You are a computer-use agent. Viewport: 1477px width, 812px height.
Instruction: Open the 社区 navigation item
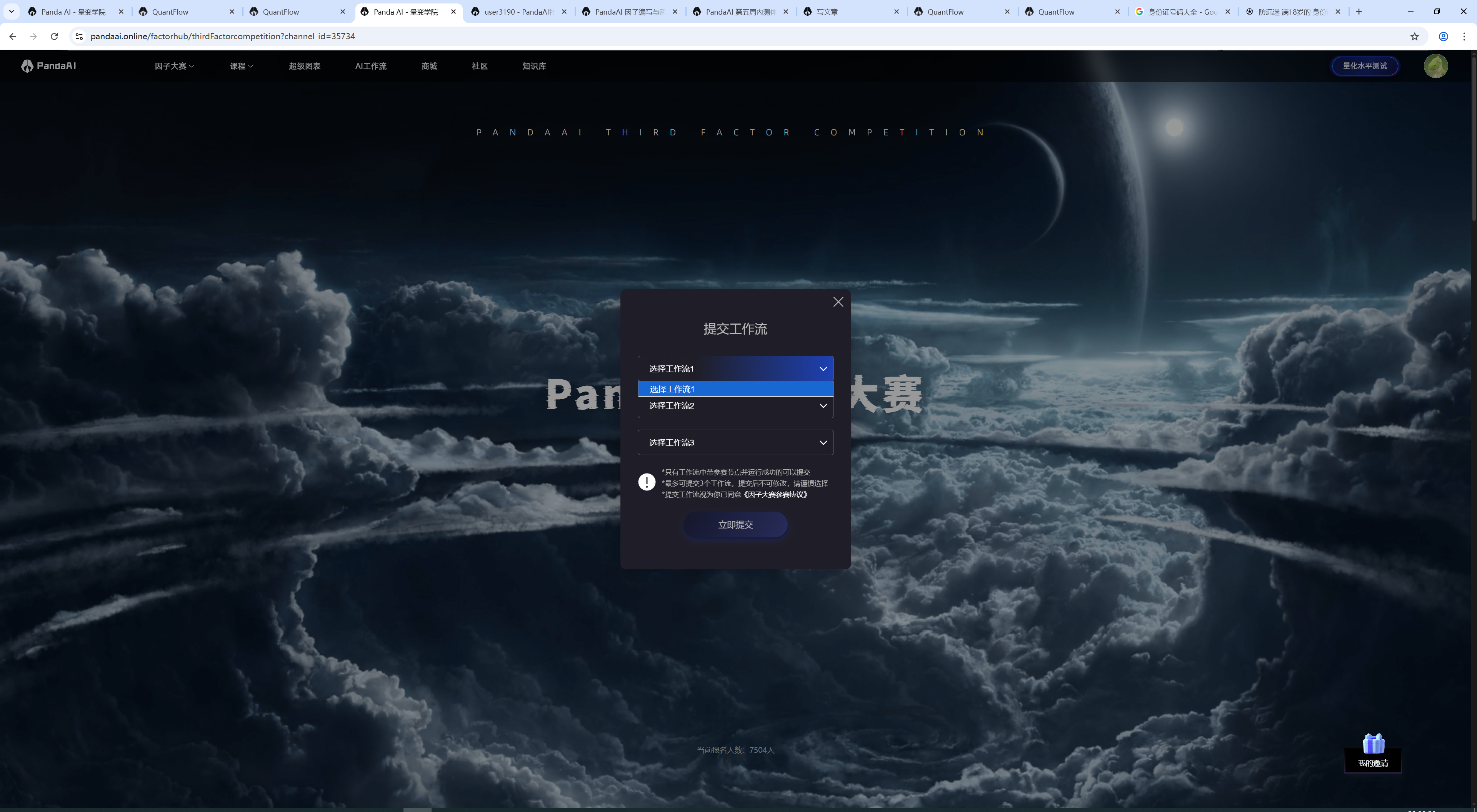pyautogui.click(x=480, y=66)
